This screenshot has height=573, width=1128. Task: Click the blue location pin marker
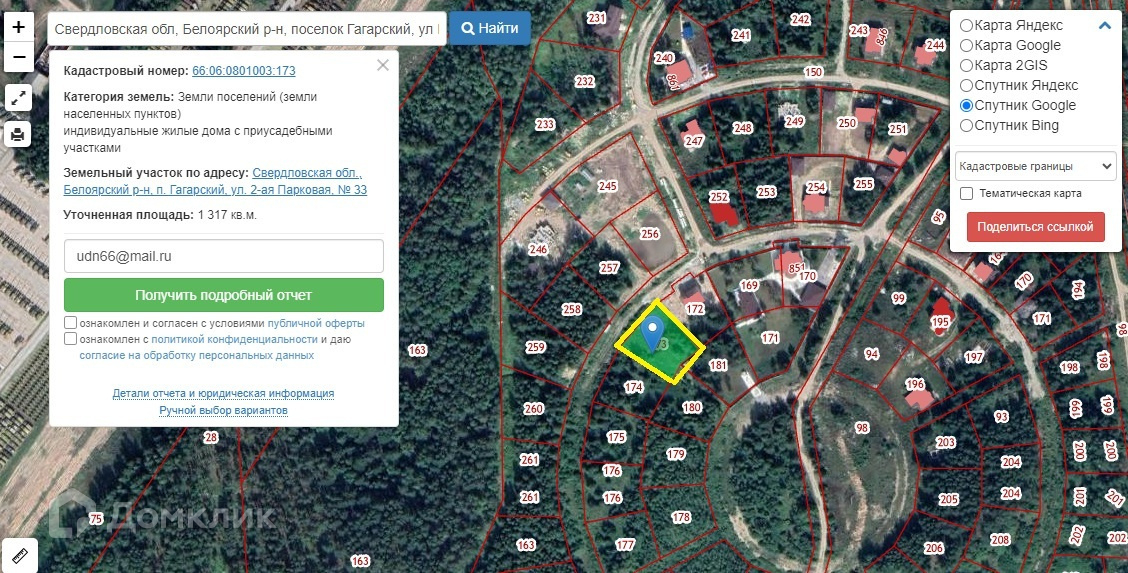click(x=652, y=334)
